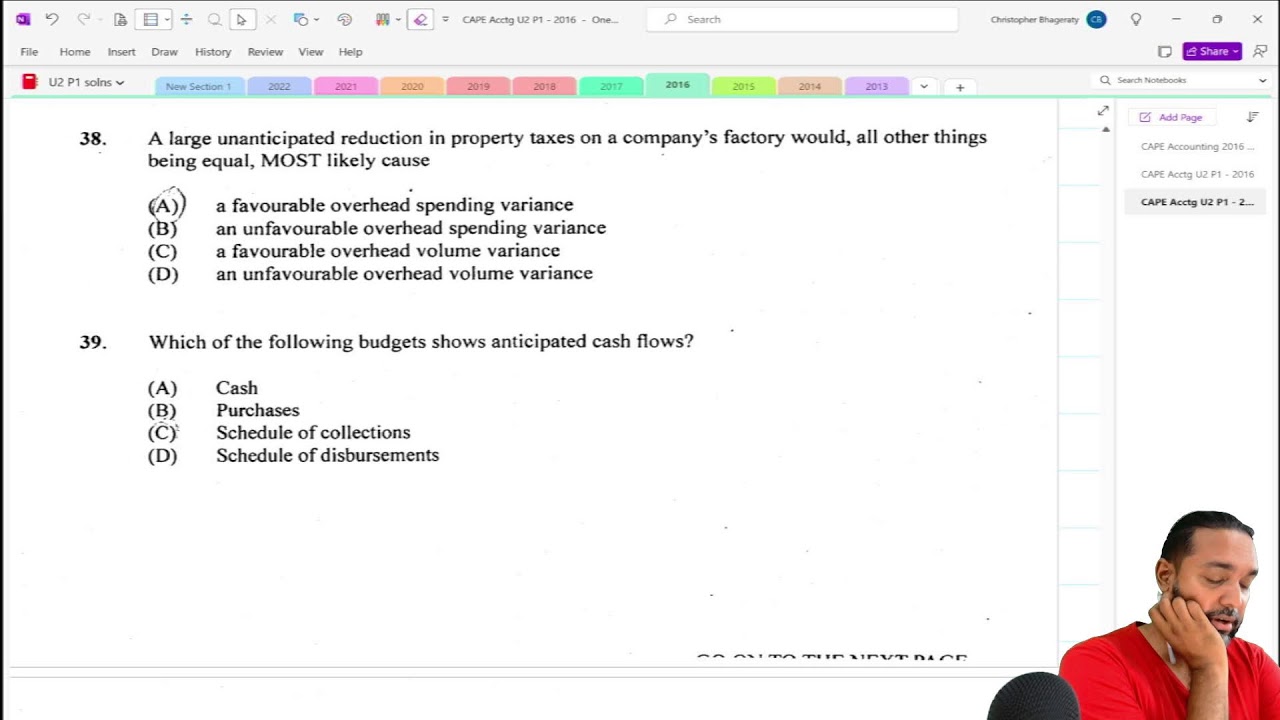Switch to the 2014 section tab

810,87
